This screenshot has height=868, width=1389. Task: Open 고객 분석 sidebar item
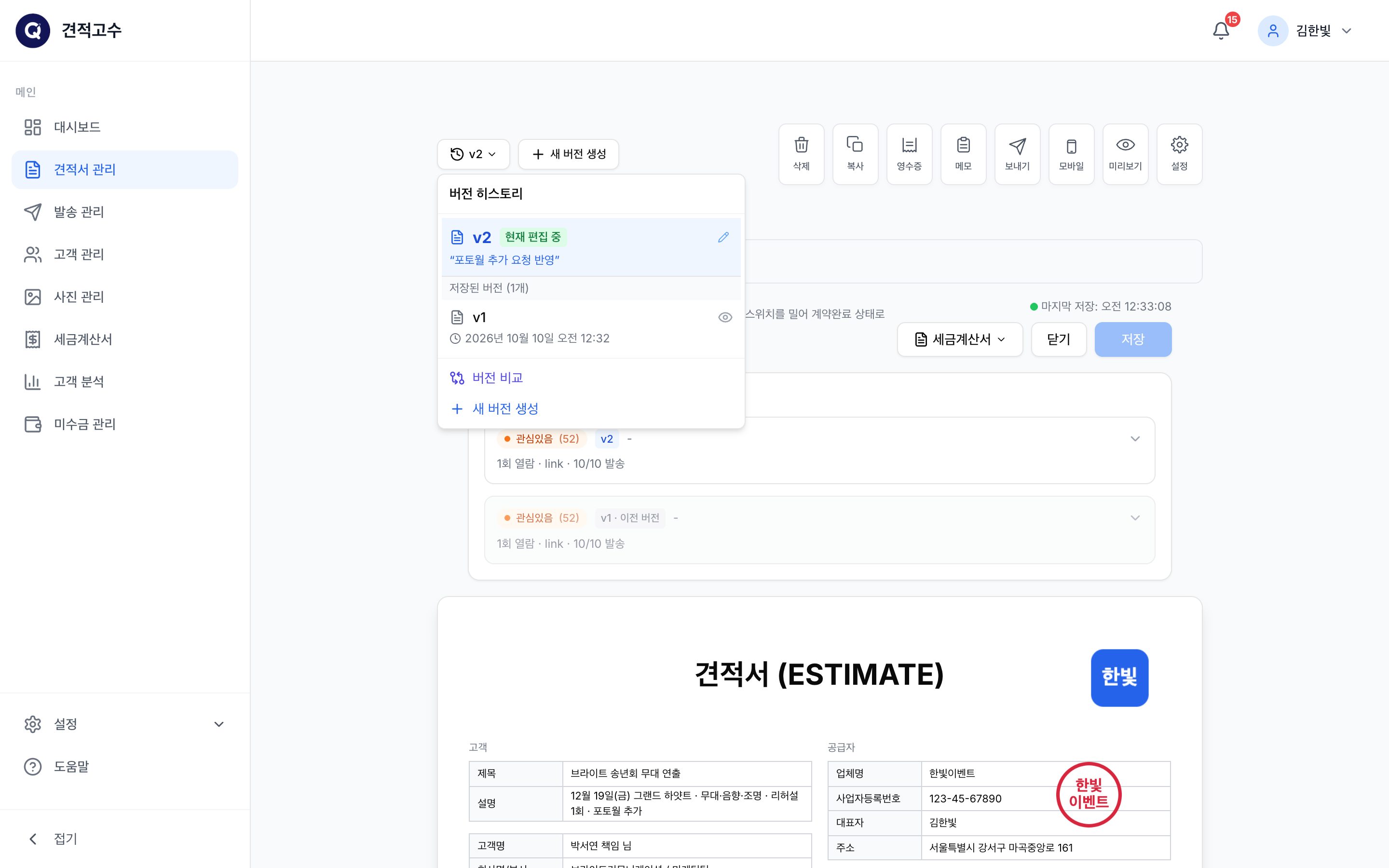pos(124,382)
